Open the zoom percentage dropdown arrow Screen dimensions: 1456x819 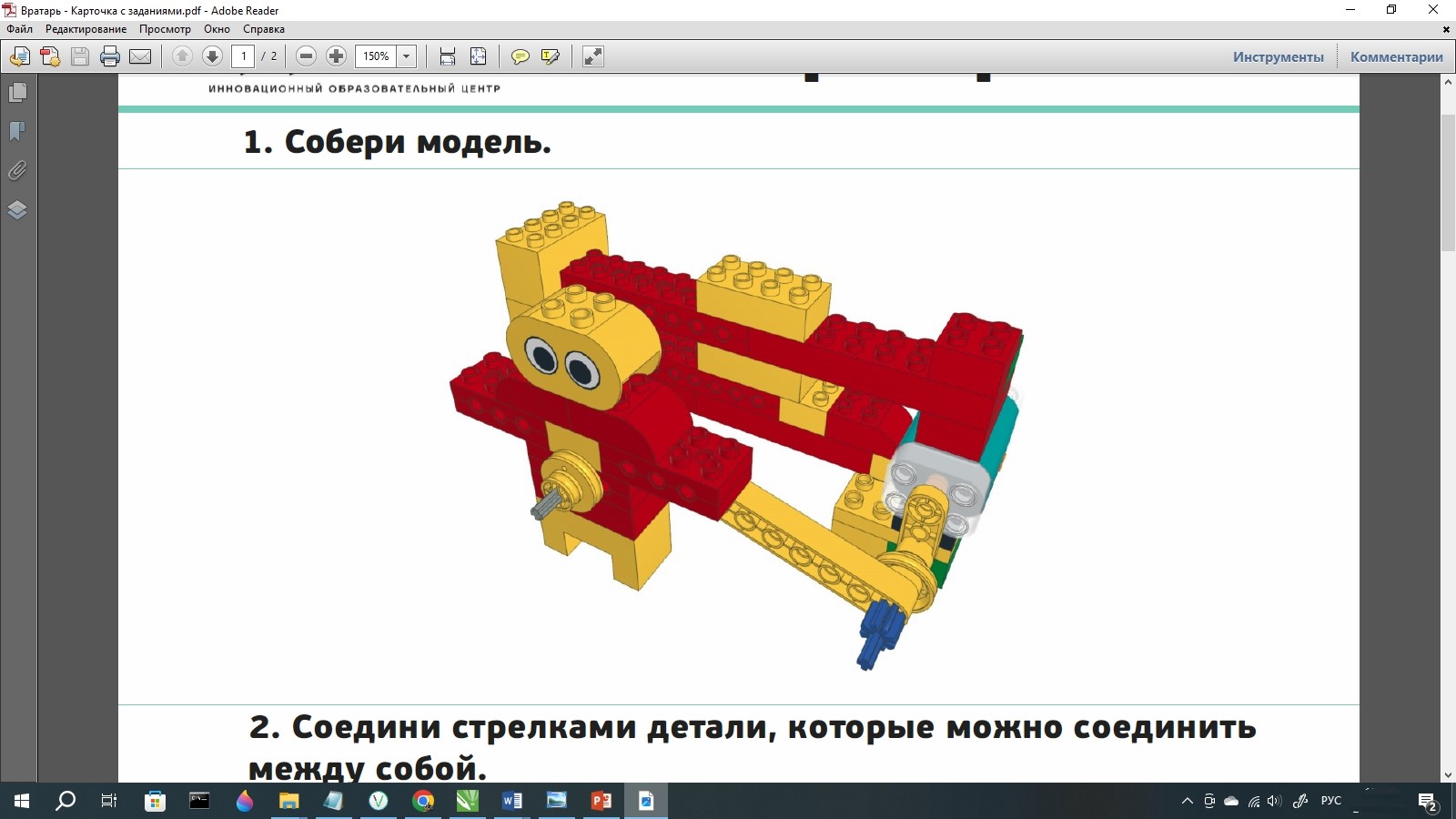407,56
